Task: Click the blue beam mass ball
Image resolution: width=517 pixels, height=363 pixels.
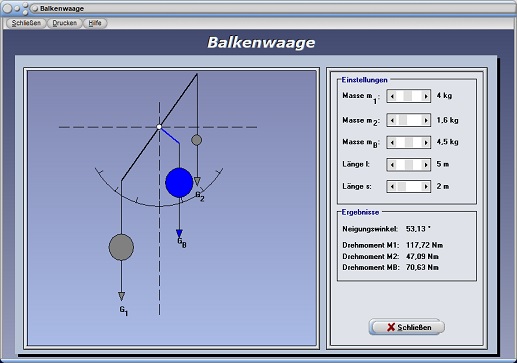Action: pyautogui.click(x=179, y=183)
